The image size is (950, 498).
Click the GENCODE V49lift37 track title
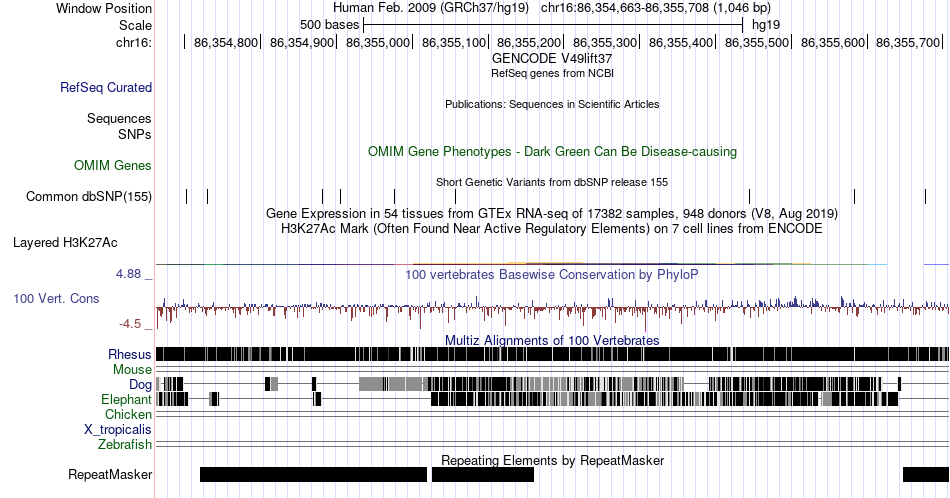(552, 59)
